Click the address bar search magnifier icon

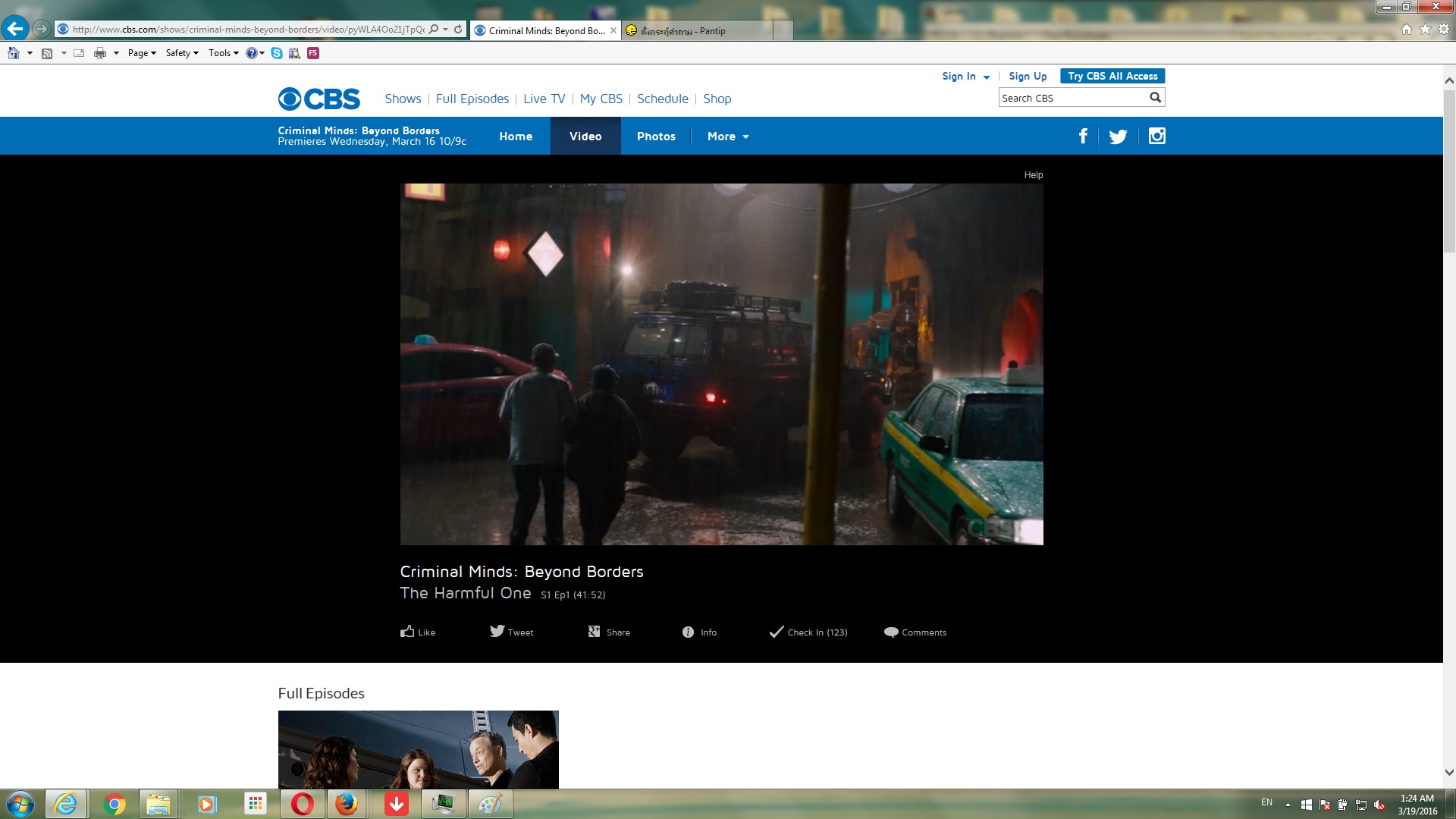[434, 30]
